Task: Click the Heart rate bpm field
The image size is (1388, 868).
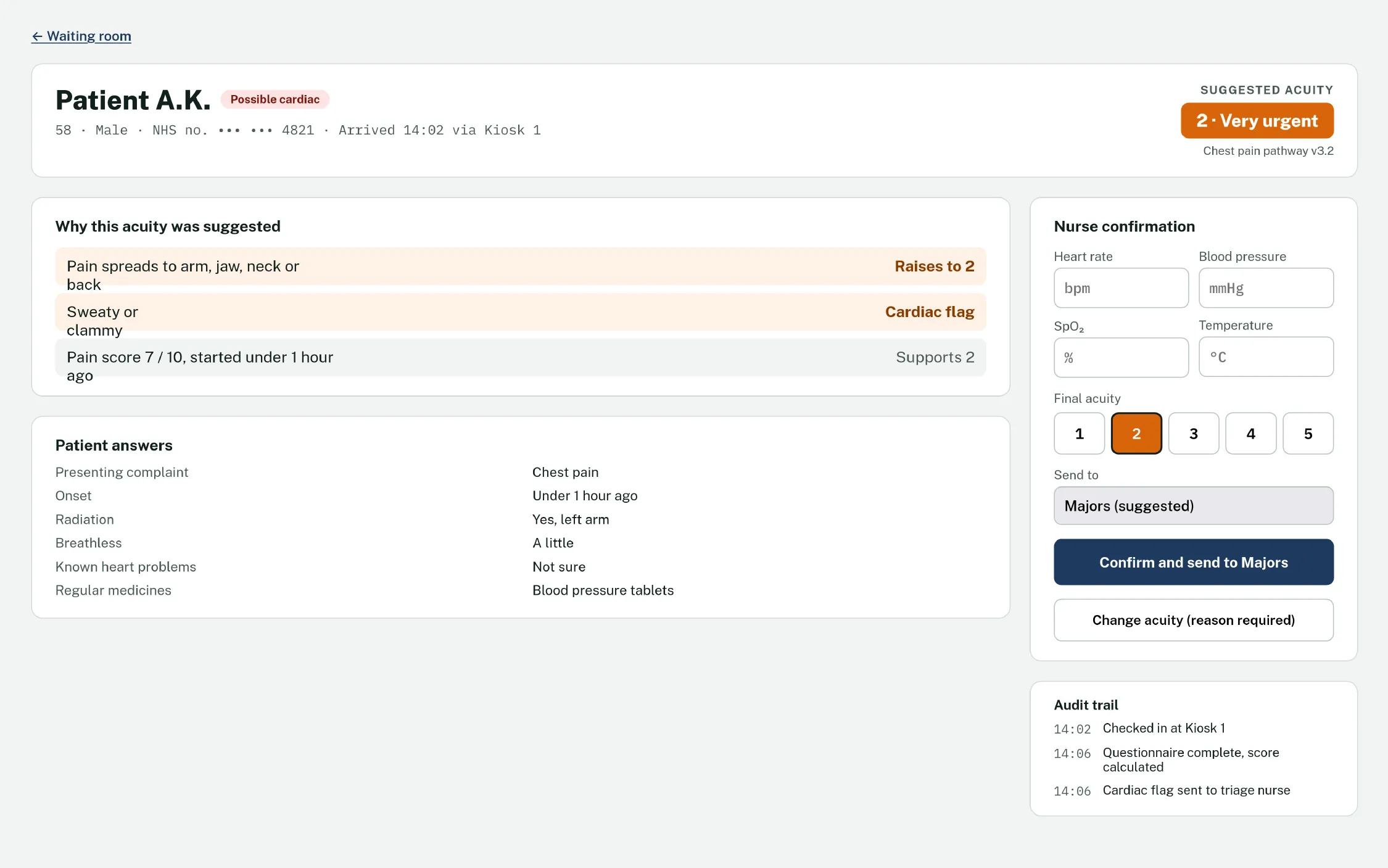Action: (1121, 288)
